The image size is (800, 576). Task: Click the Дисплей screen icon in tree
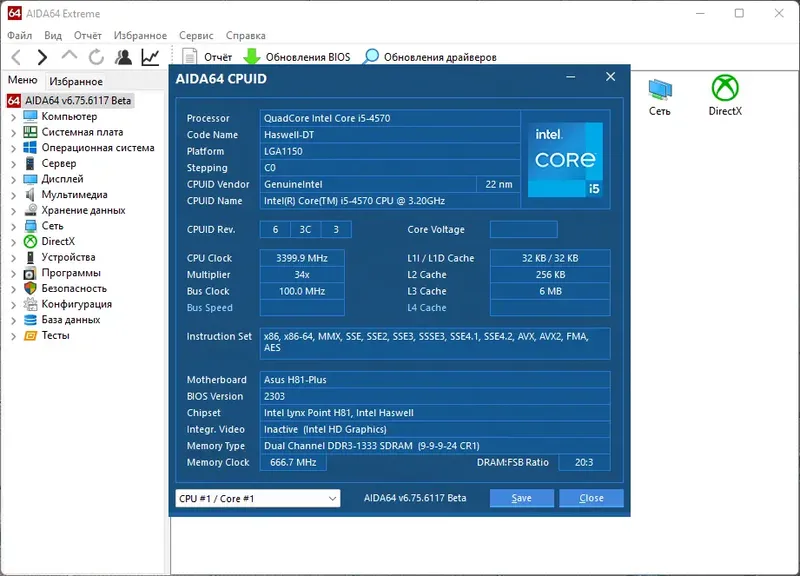30,179
